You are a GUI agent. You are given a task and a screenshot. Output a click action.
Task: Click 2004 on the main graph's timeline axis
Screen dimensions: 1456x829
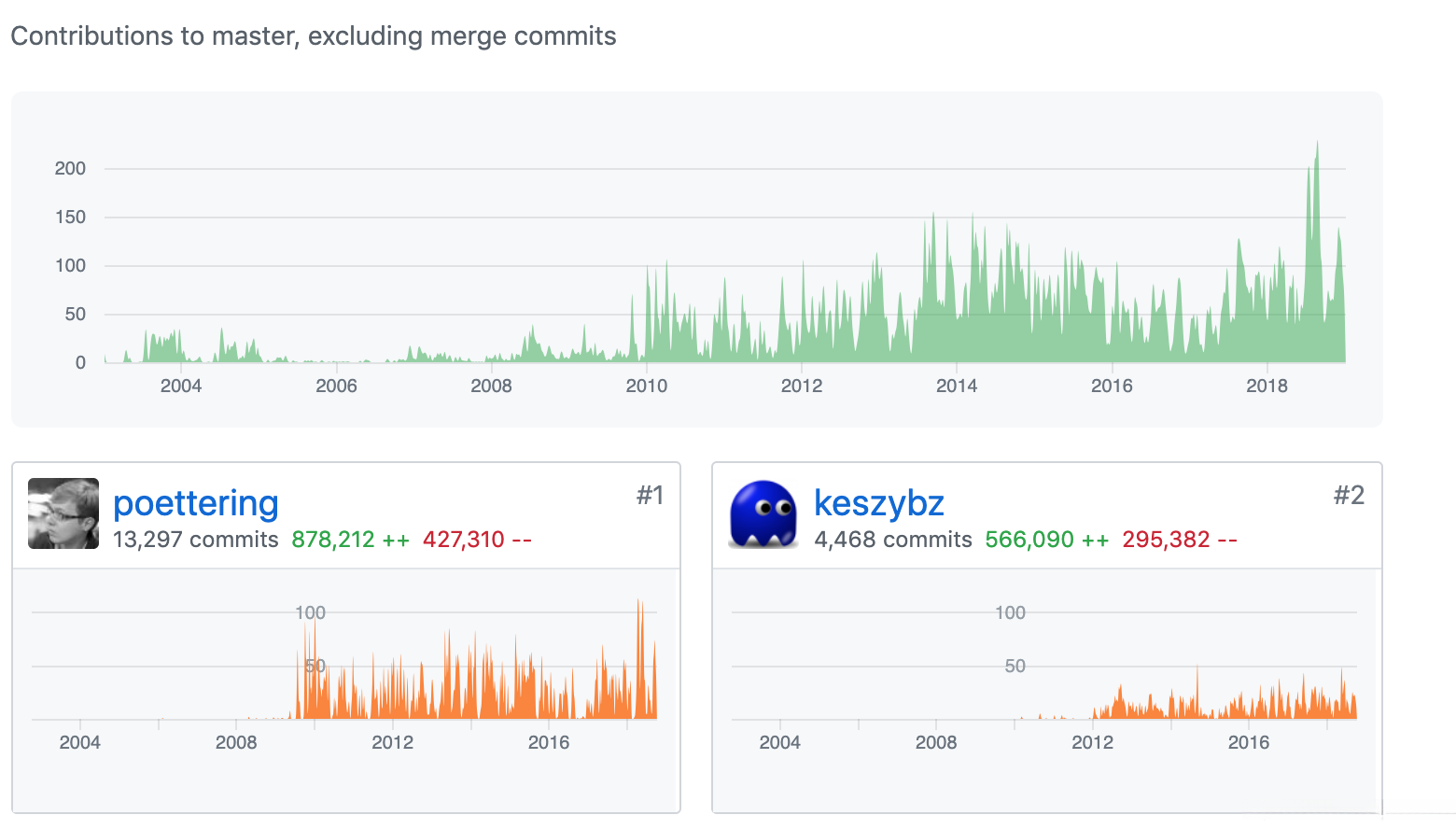[x=181, y=386]
